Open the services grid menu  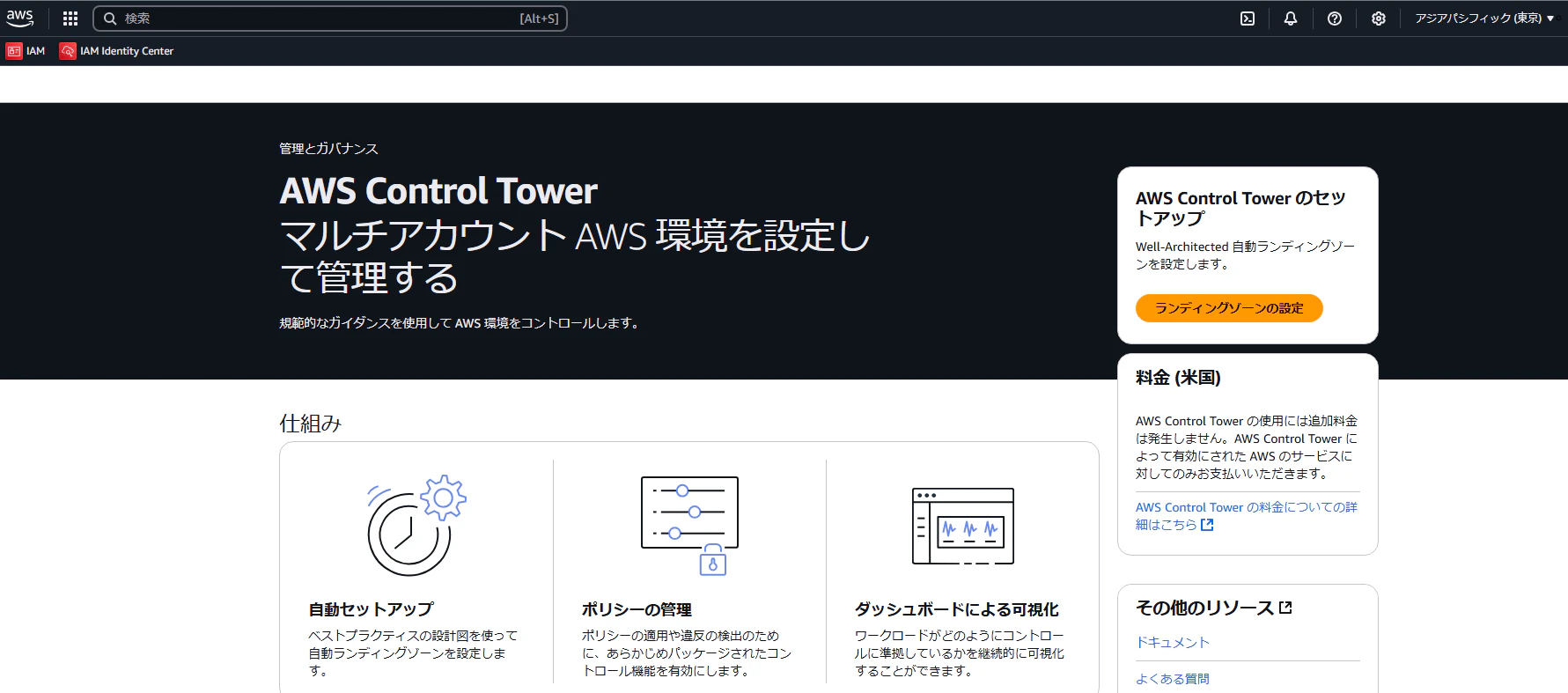click(70, 18)
